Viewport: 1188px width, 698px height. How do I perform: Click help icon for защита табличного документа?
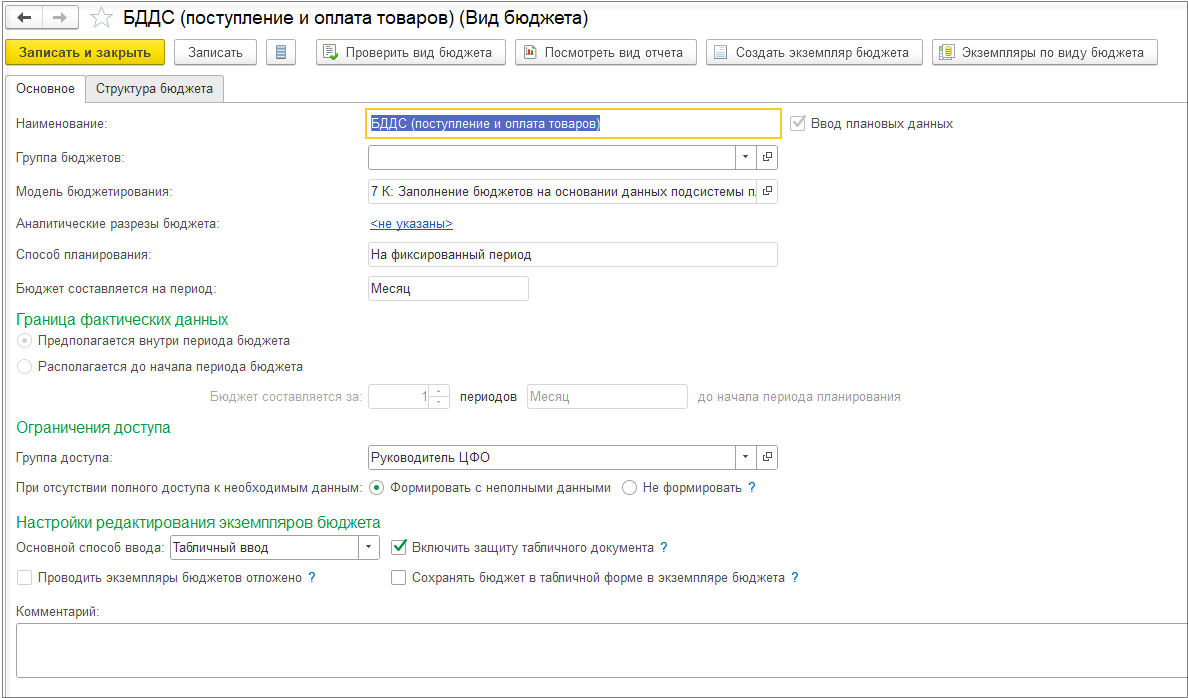[664, 548]
